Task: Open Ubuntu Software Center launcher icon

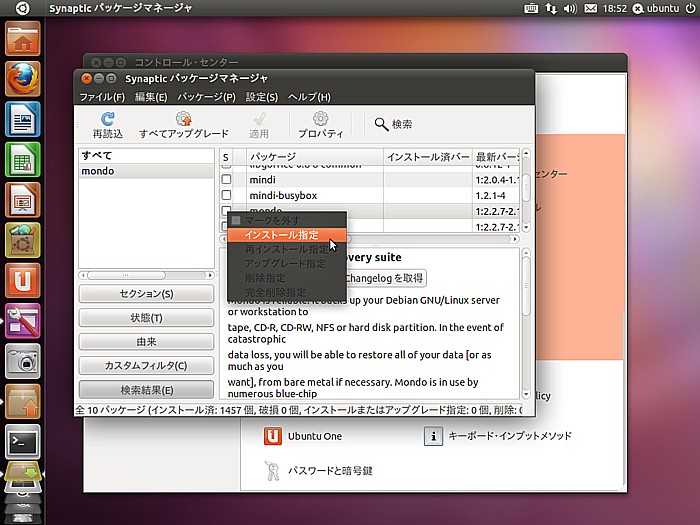Action: pyautogui.click(x=23, y=240)
